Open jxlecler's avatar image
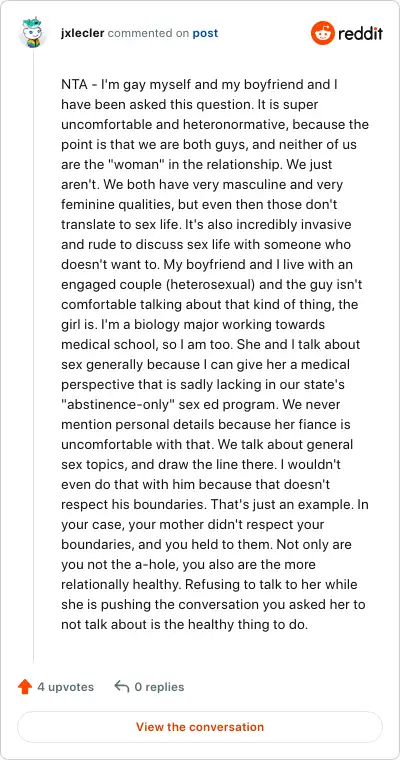The height and width of the screenshot is (760, 400). (x=33, y=33)
